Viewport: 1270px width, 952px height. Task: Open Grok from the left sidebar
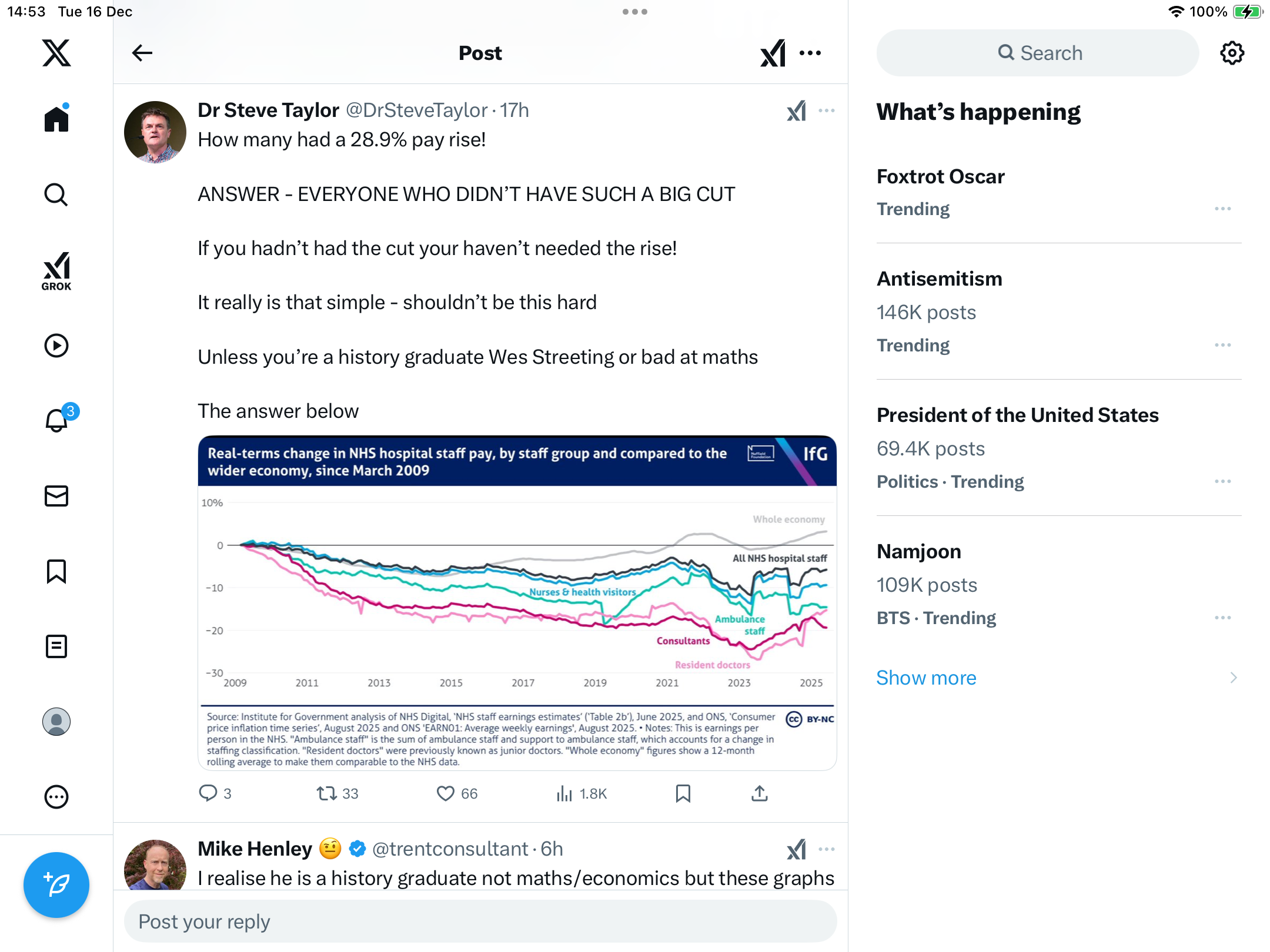[x=56, y=271]
